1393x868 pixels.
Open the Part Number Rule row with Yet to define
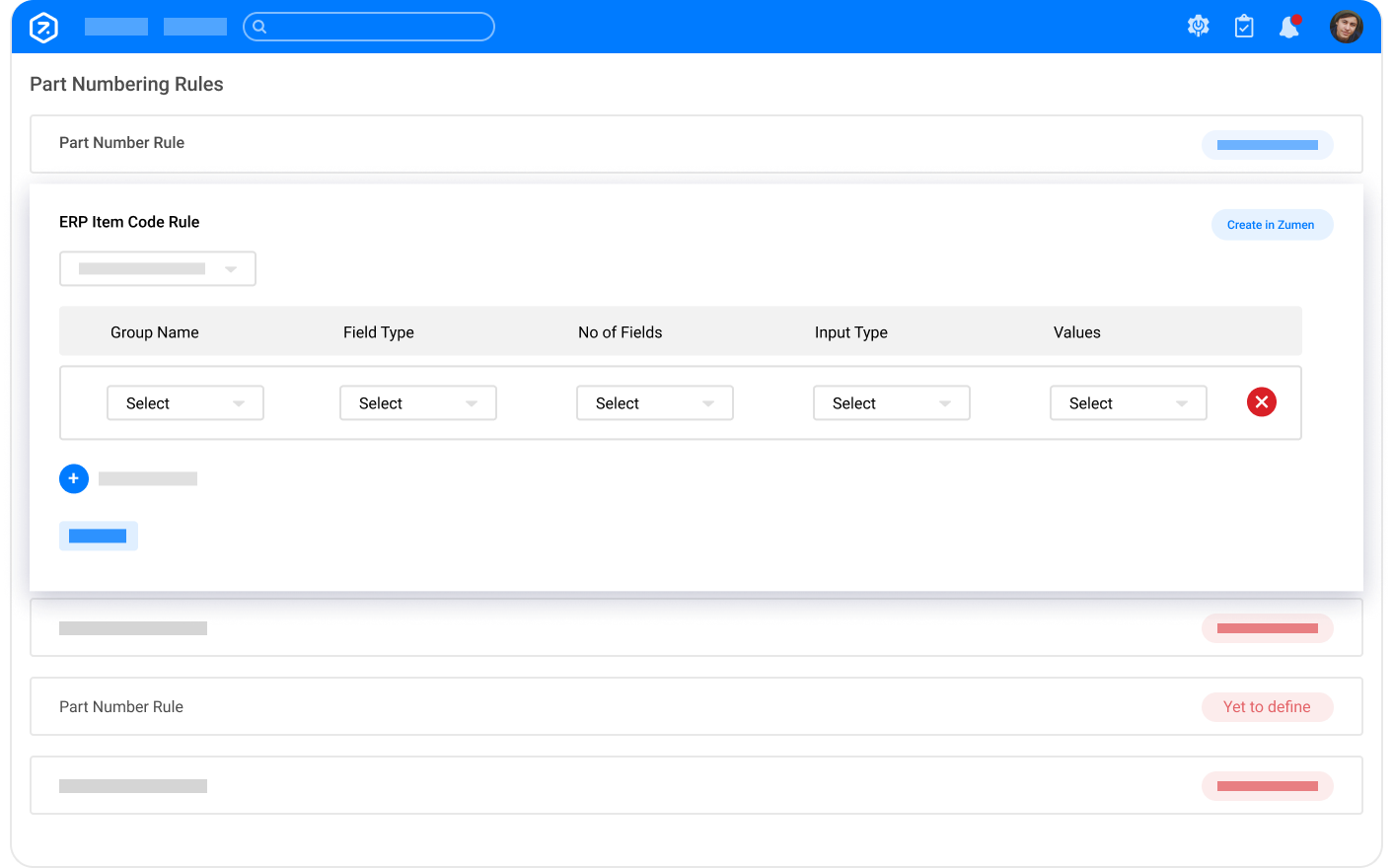click(x=696, y=706)
